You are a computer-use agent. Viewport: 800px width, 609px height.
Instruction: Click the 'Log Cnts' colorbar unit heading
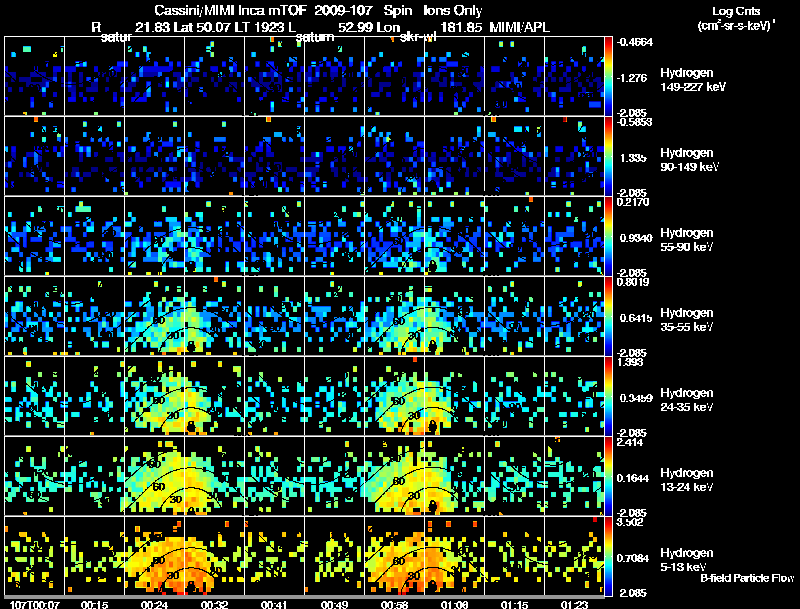point(736,11)
